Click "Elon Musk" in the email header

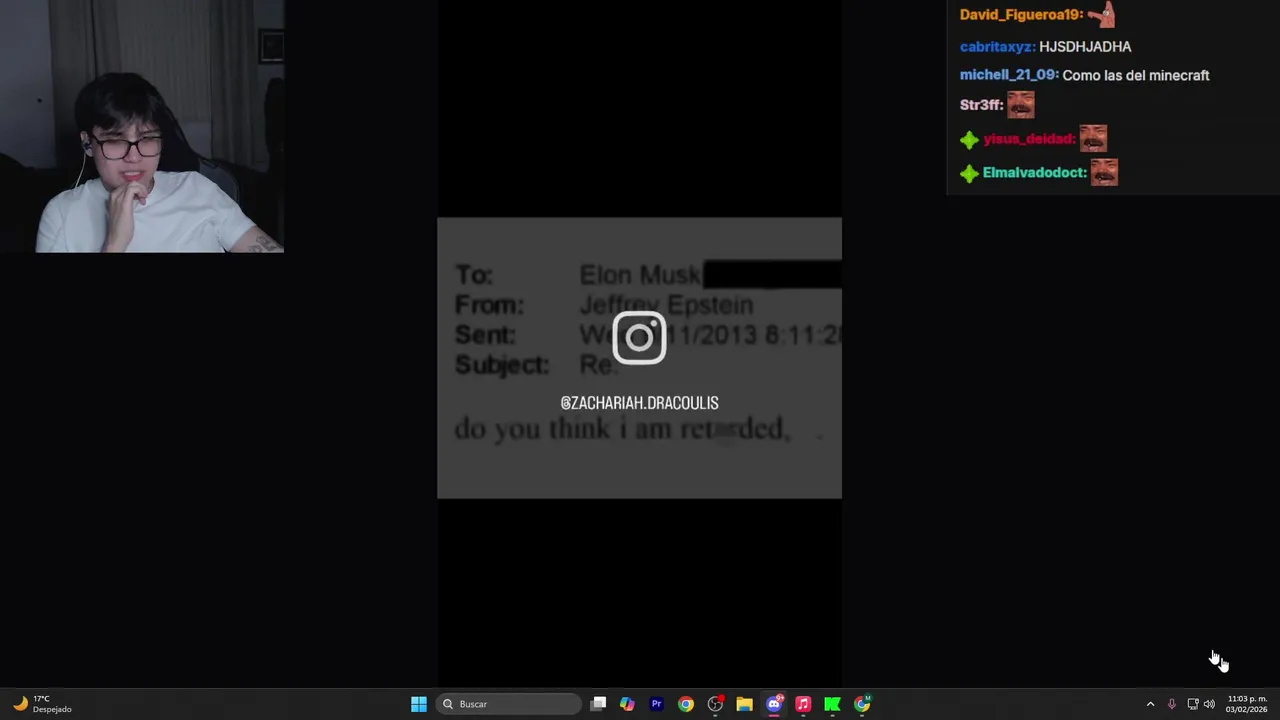640,274
